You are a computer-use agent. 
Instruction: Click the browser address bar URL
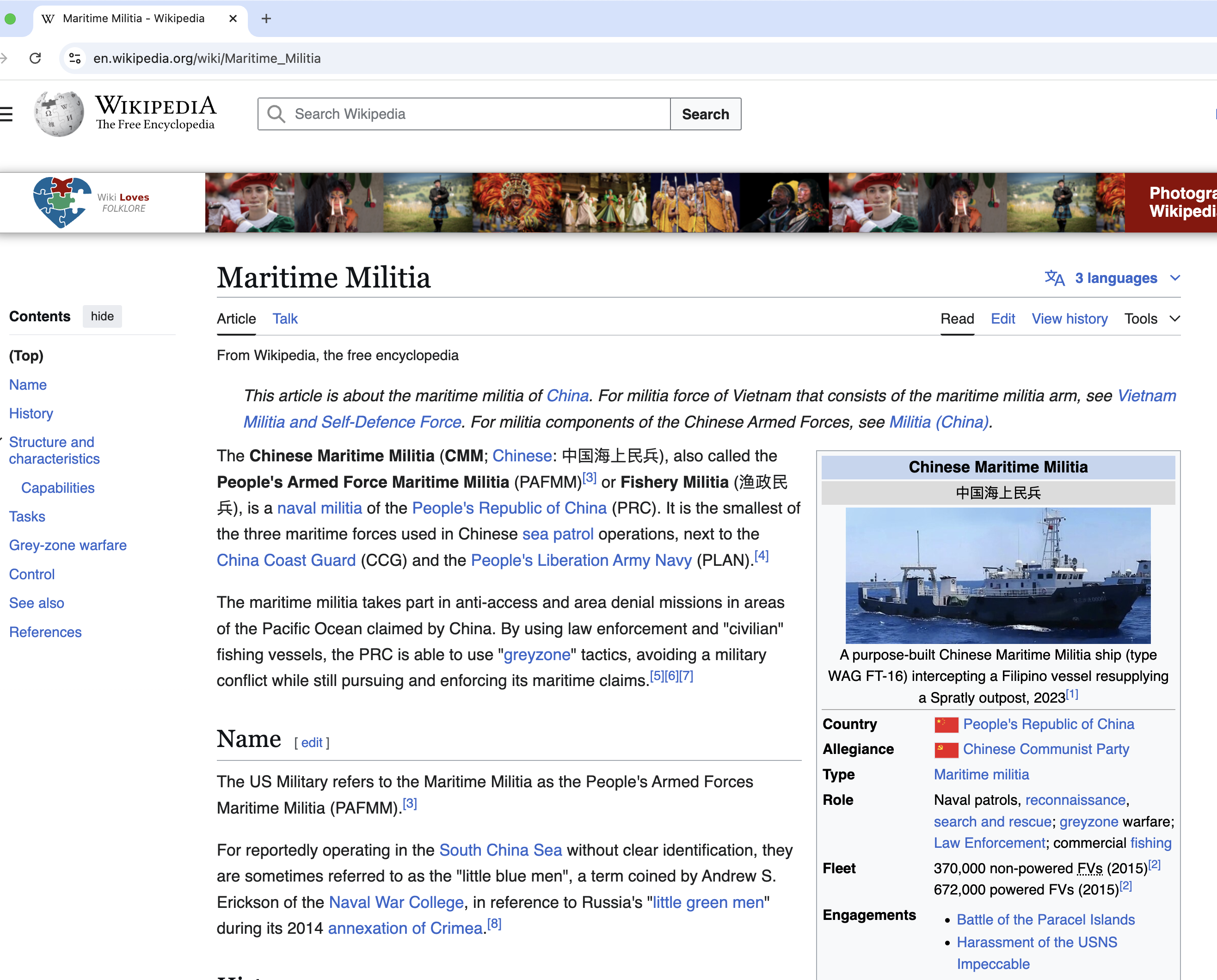[207, 58]
